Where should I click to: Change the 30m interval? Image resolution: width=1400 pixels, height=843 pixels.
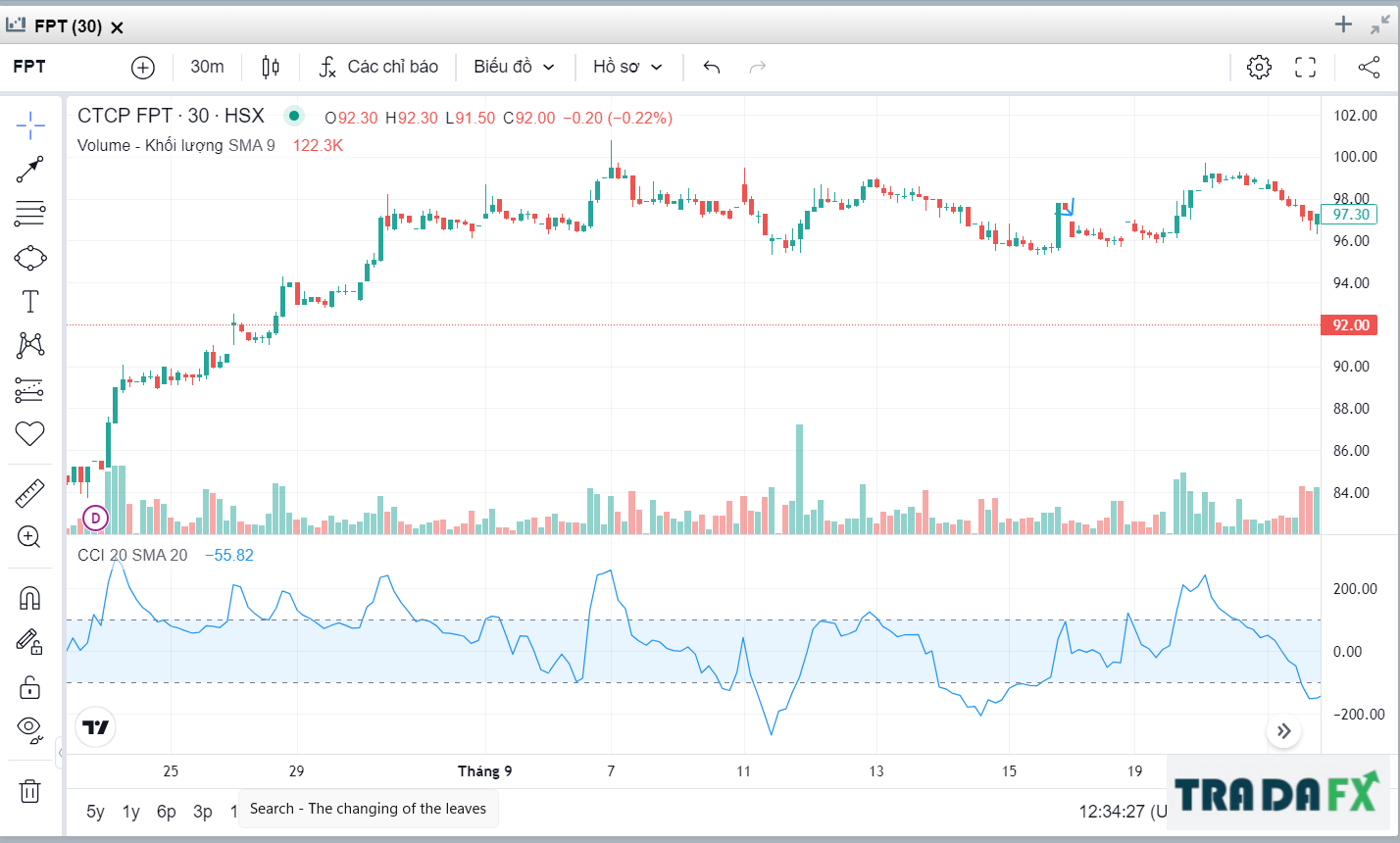(x=207, y=67)
